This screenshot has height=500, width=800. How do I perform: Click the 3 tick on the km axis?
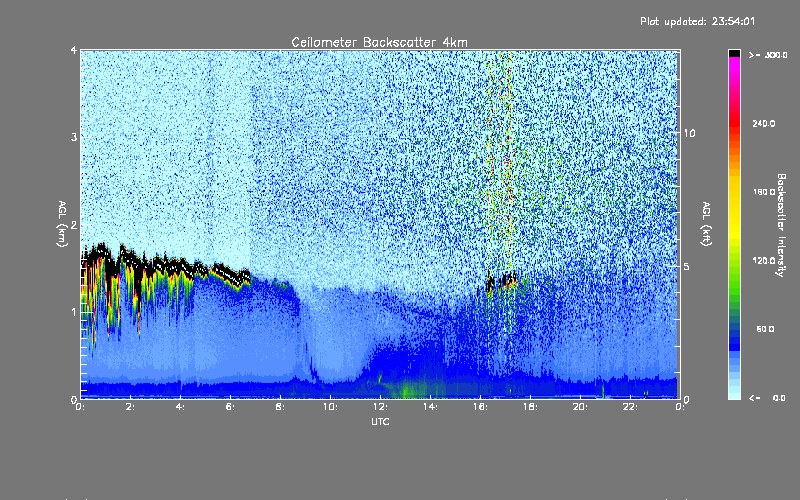[x=74, y=137]
